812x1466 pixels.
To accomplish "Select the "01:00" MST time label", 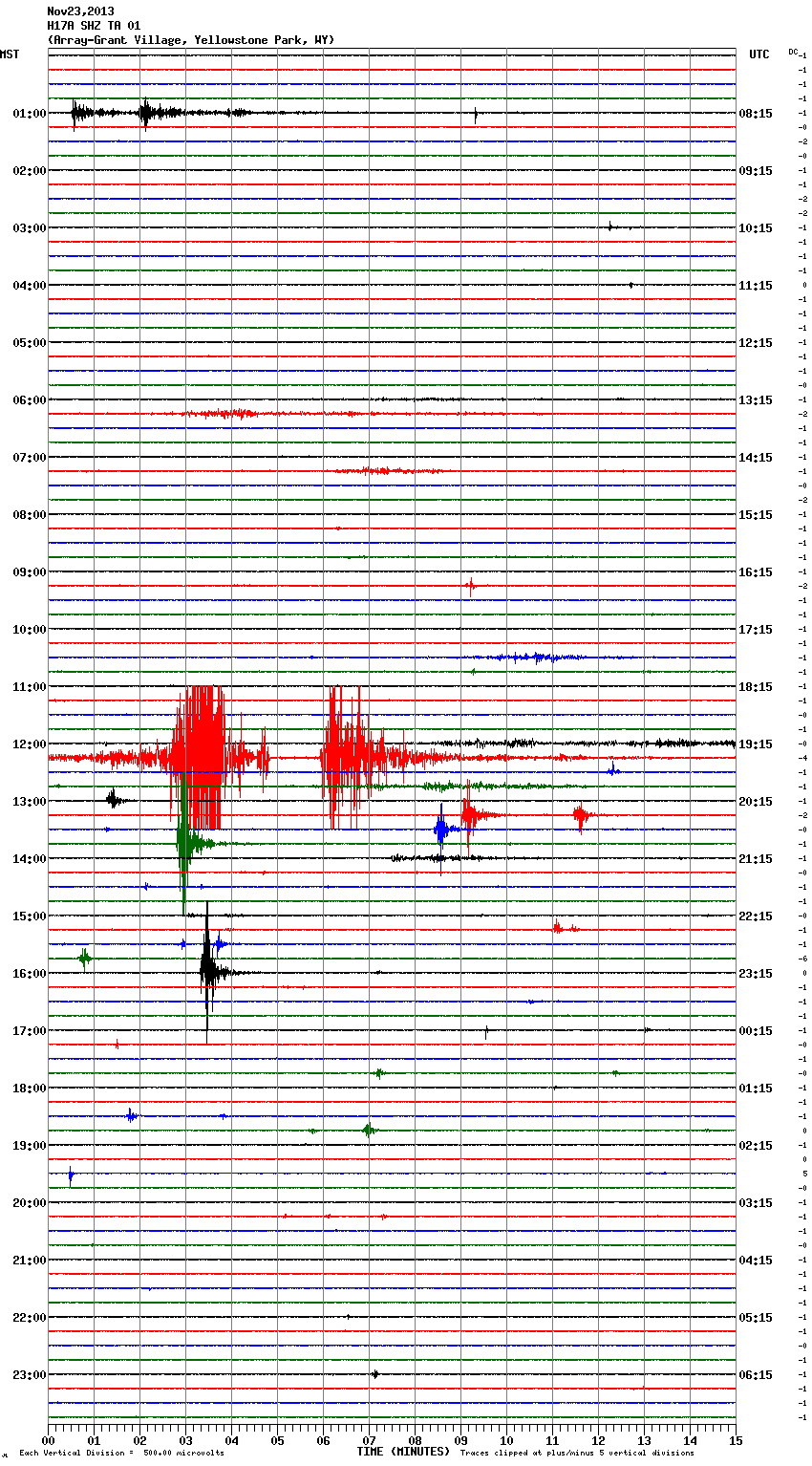I will [x=29, y=114].
